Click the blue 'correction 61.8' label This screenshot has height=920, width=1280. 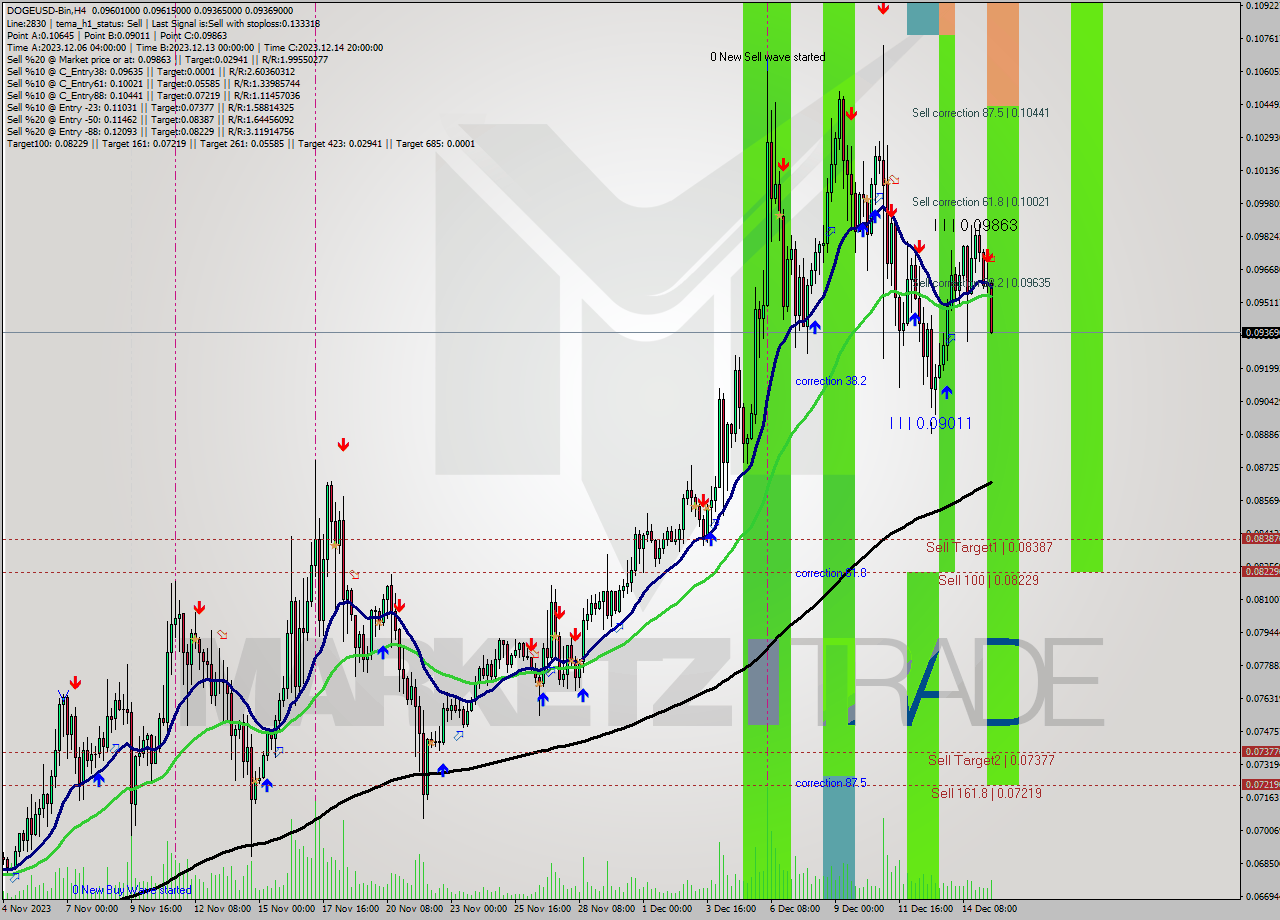click(x=831, y=573)
